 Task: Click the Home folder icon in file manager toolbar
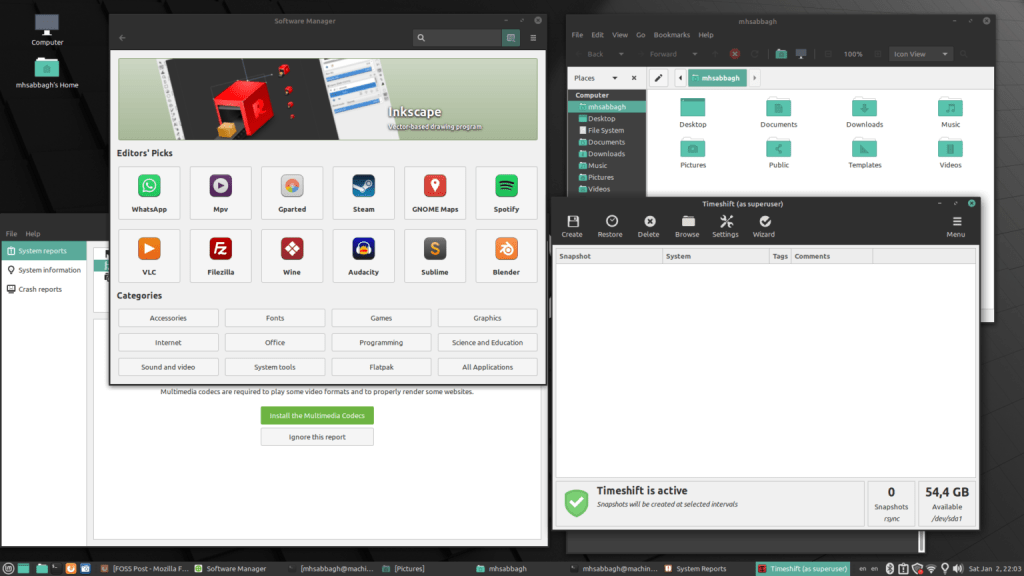pyautogui.click(x=782, y=54)
